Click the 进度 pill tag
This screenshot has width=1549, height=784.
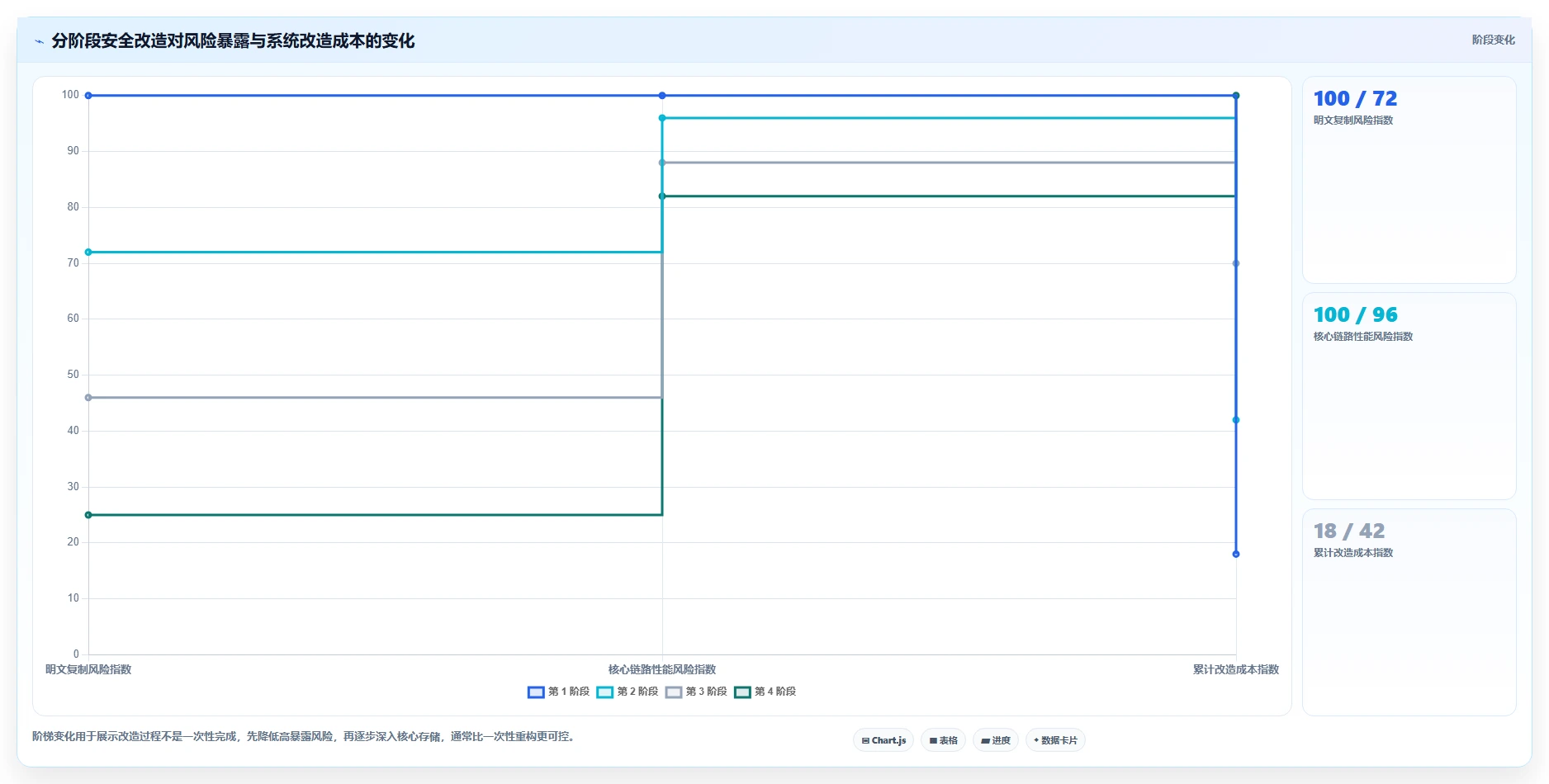click(996, 740)
